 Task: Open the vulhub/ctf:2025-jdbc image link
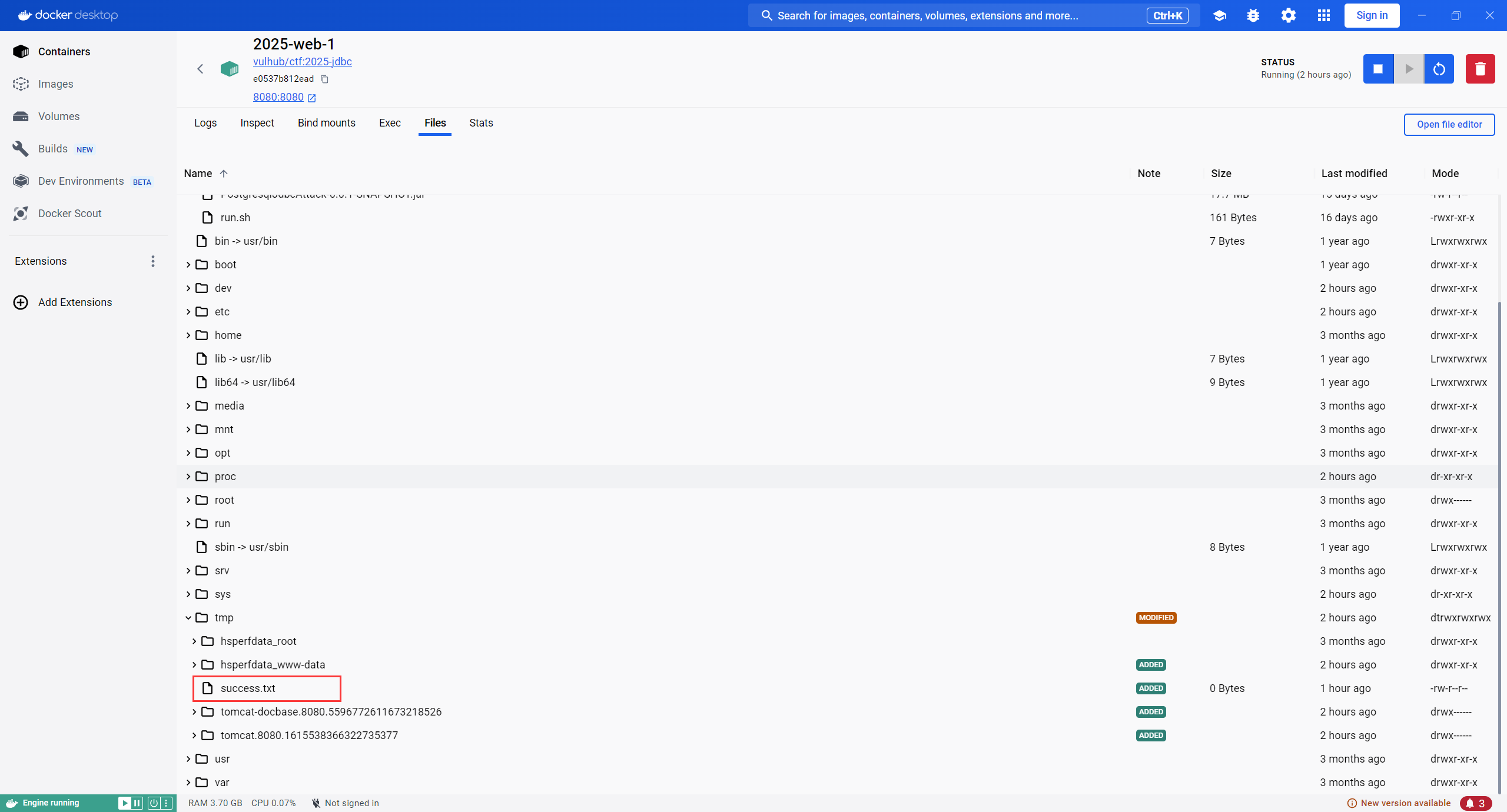click(x=303, y=62)
